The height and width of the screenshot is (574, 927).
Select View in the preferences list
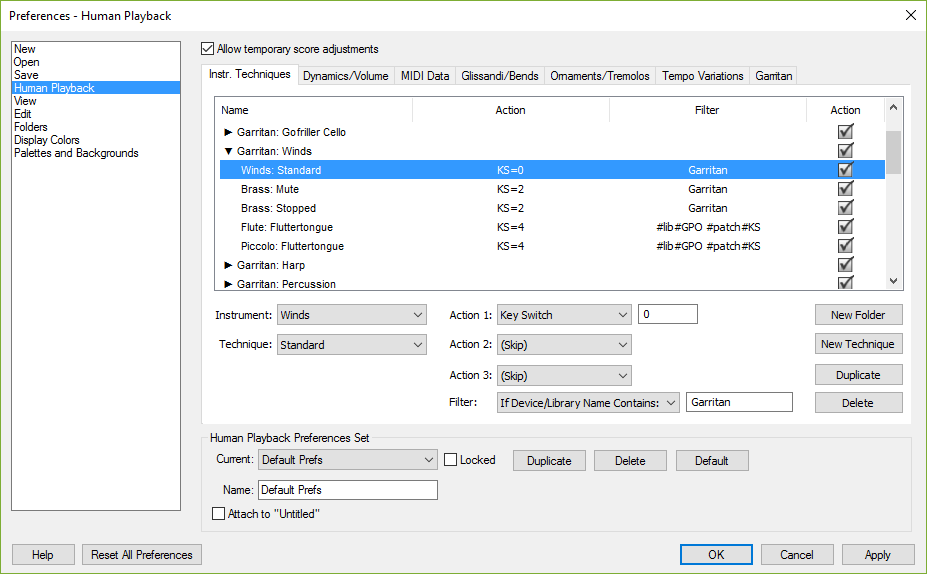(96, 100)
